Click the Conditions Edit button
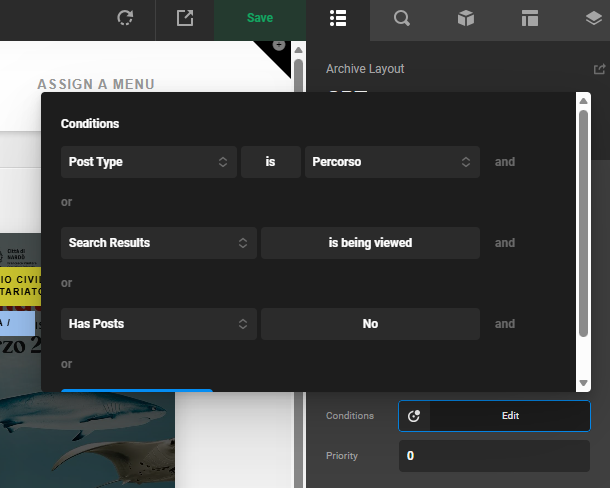This screenshot has width=610, height=488. (510, 416)
